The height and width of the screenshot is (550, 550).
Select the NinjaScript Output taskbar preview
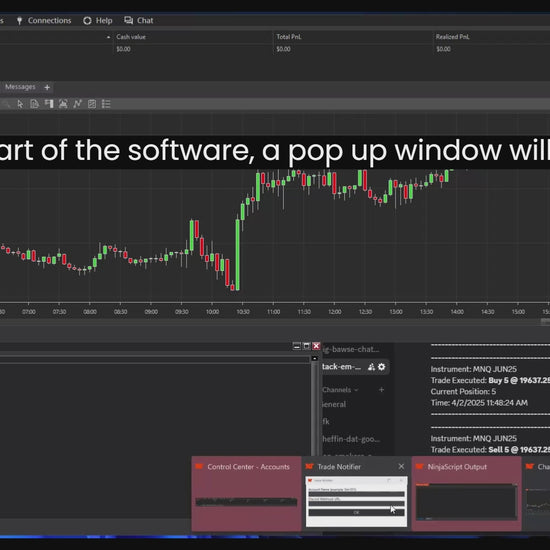467,494
